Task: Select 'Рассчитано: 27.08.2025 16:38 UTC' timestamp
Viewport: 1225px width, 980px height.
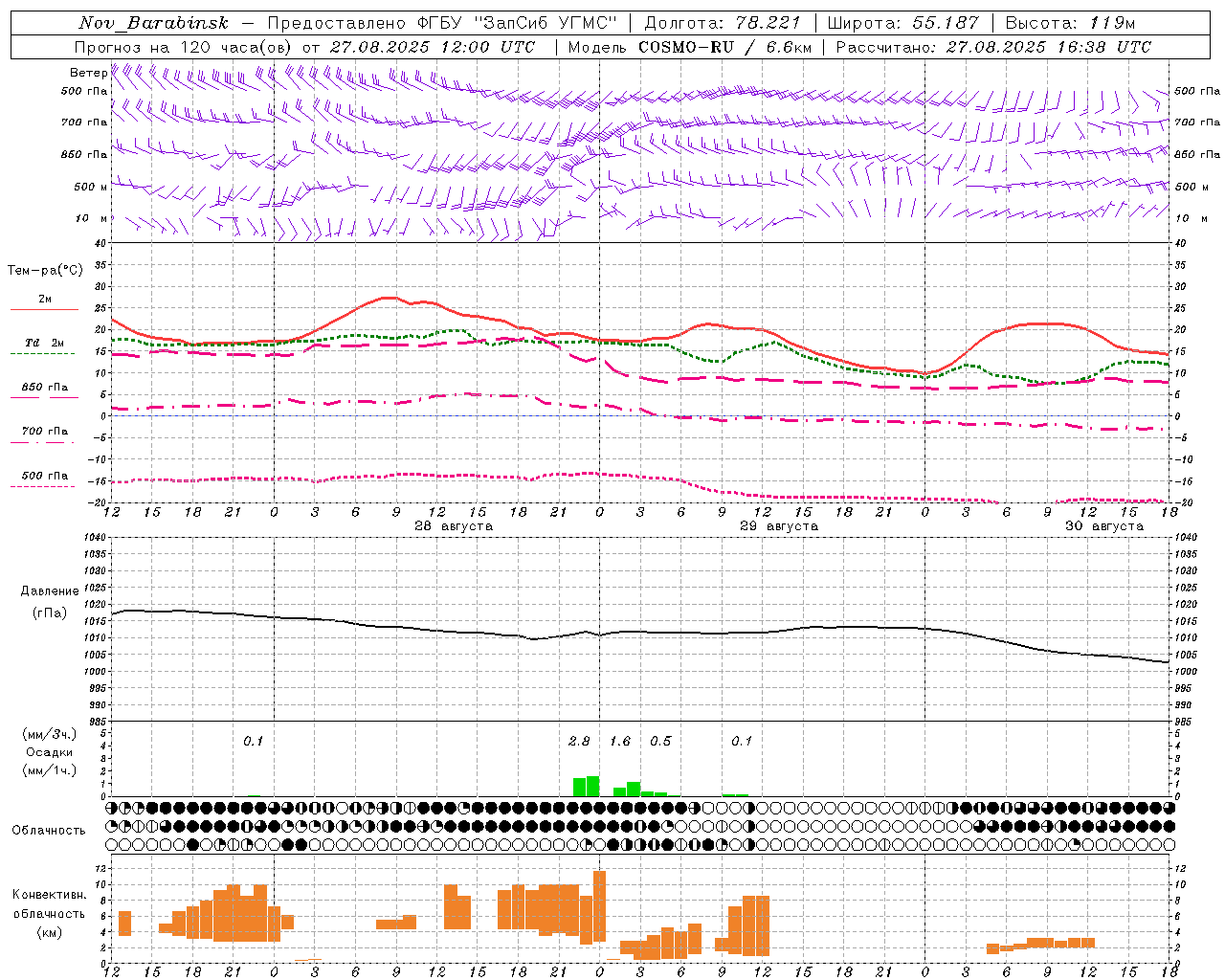Action: pyautogui.click(x=993, y=47)
